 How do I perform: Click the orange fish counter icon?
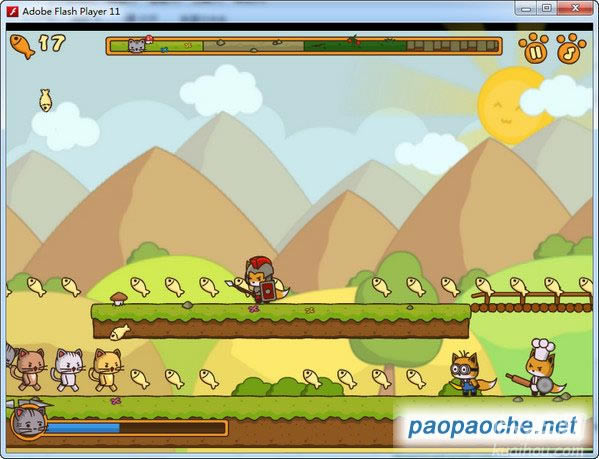click(x=22, y=46)
